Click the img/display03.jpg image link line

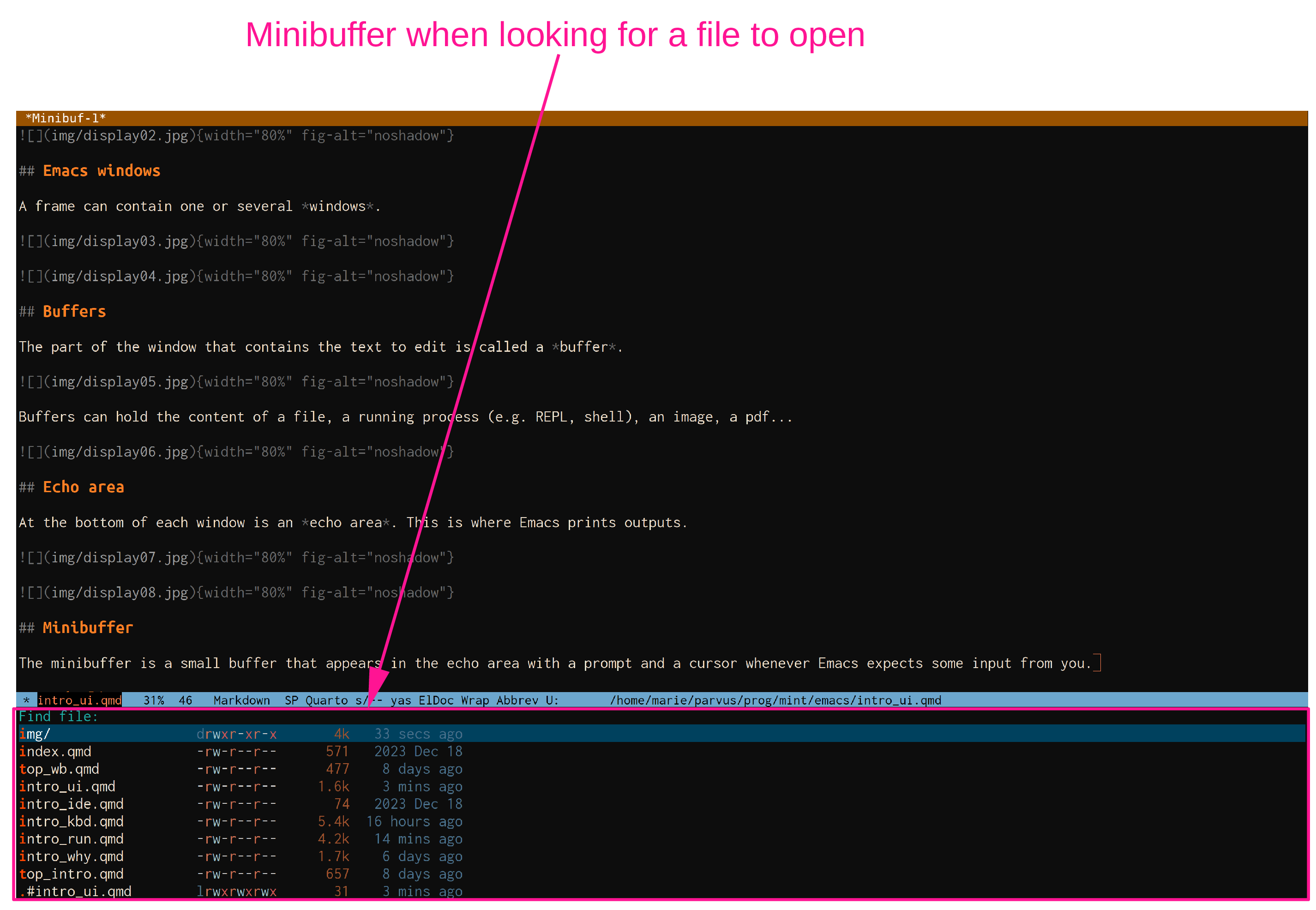[x=236, y=241]
